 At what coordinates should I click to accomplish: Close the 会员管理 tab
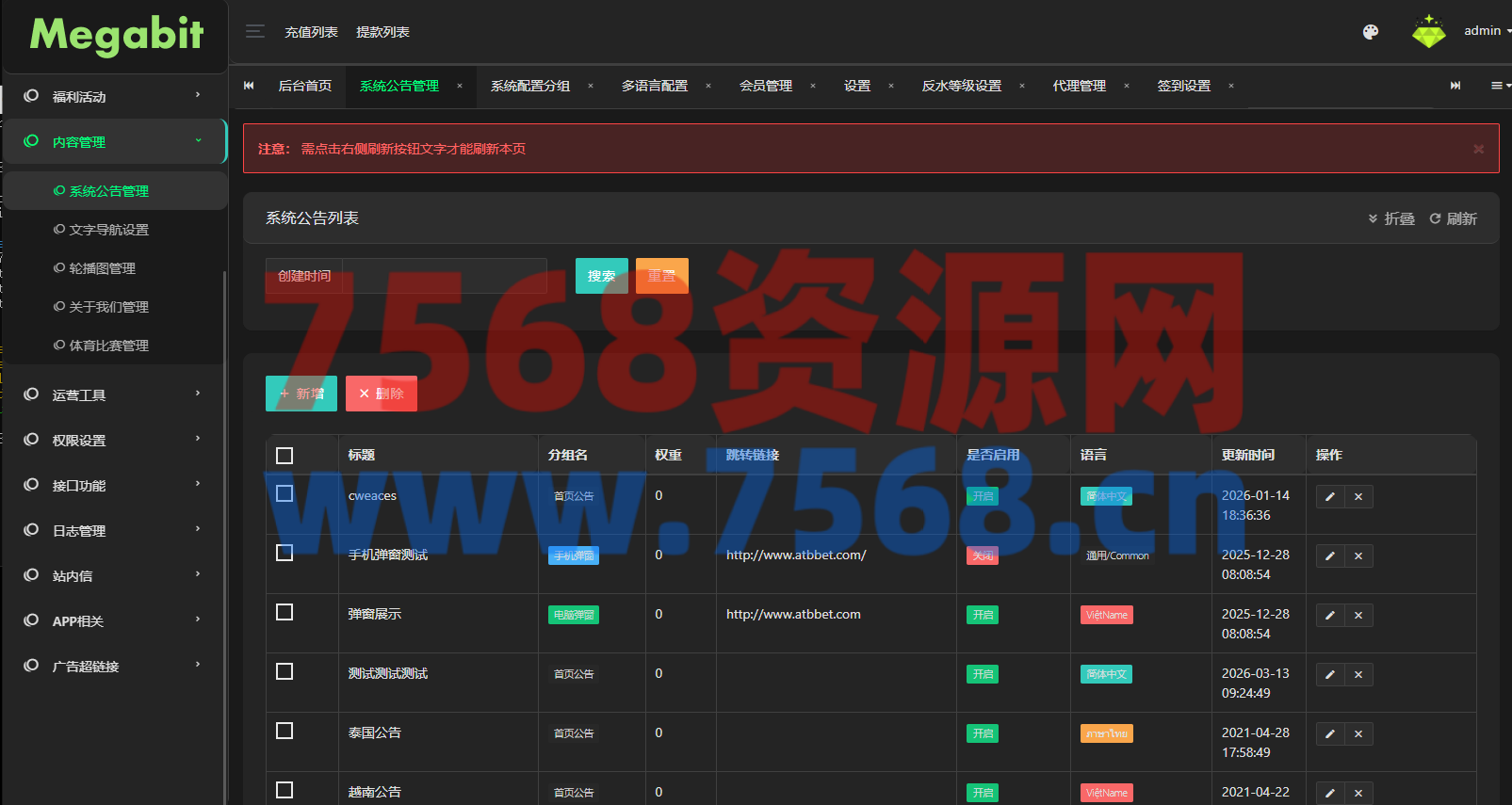pyautogui.click(x=813, y=86)
